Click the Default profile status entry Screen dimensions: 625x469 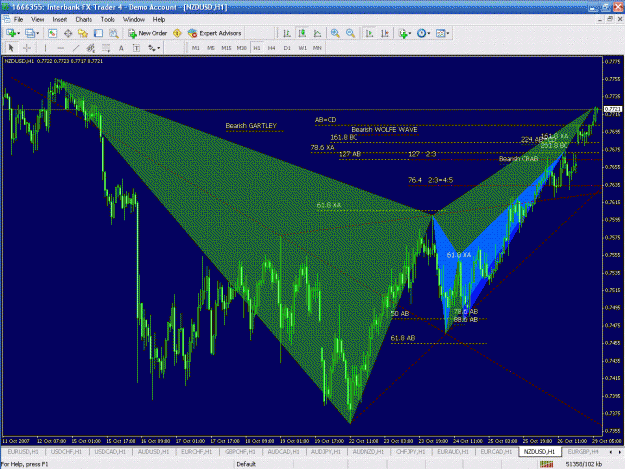coord(246,464)
